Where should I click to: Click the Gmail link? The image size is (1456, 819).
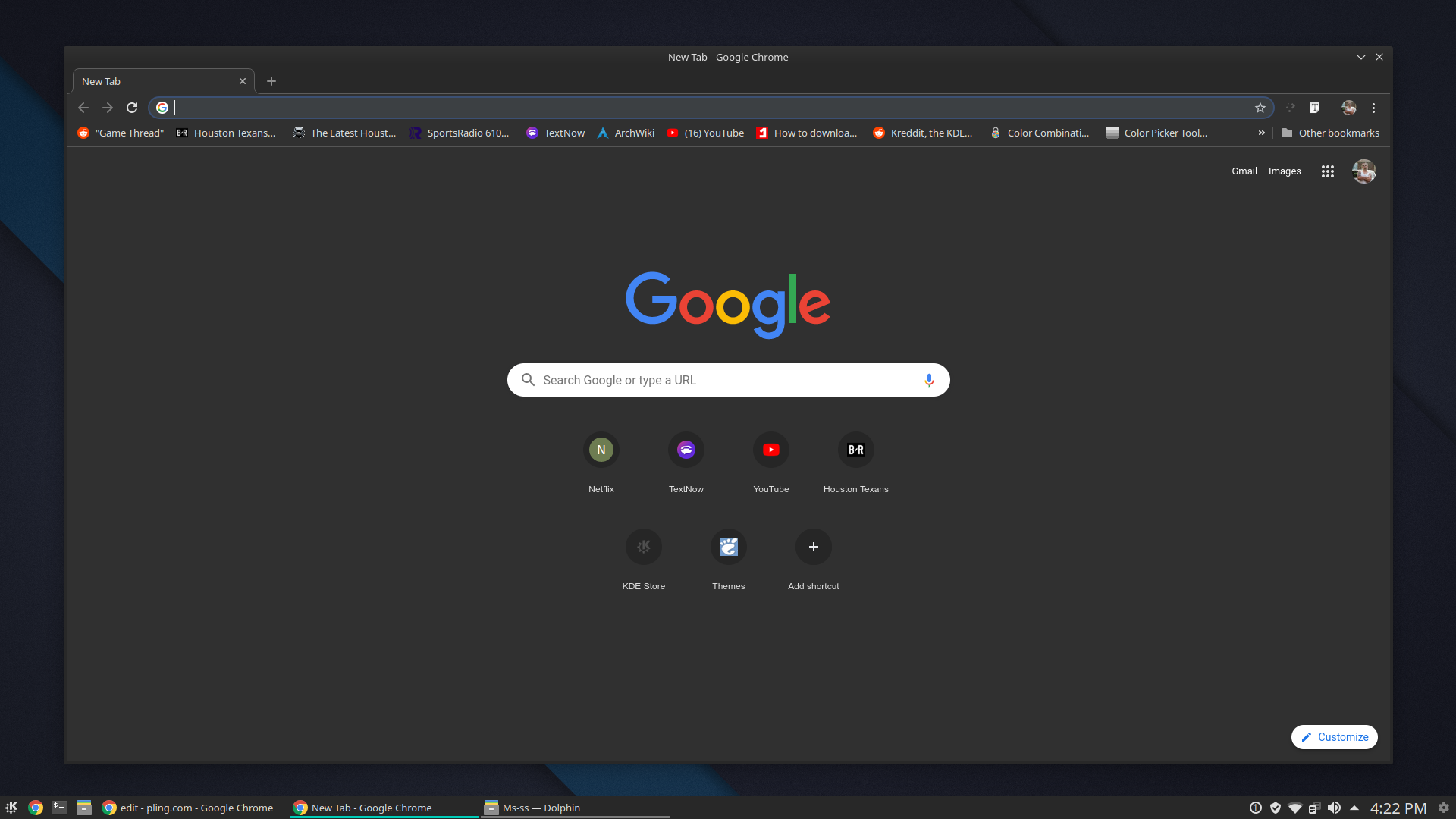(x=1244, y=171)
